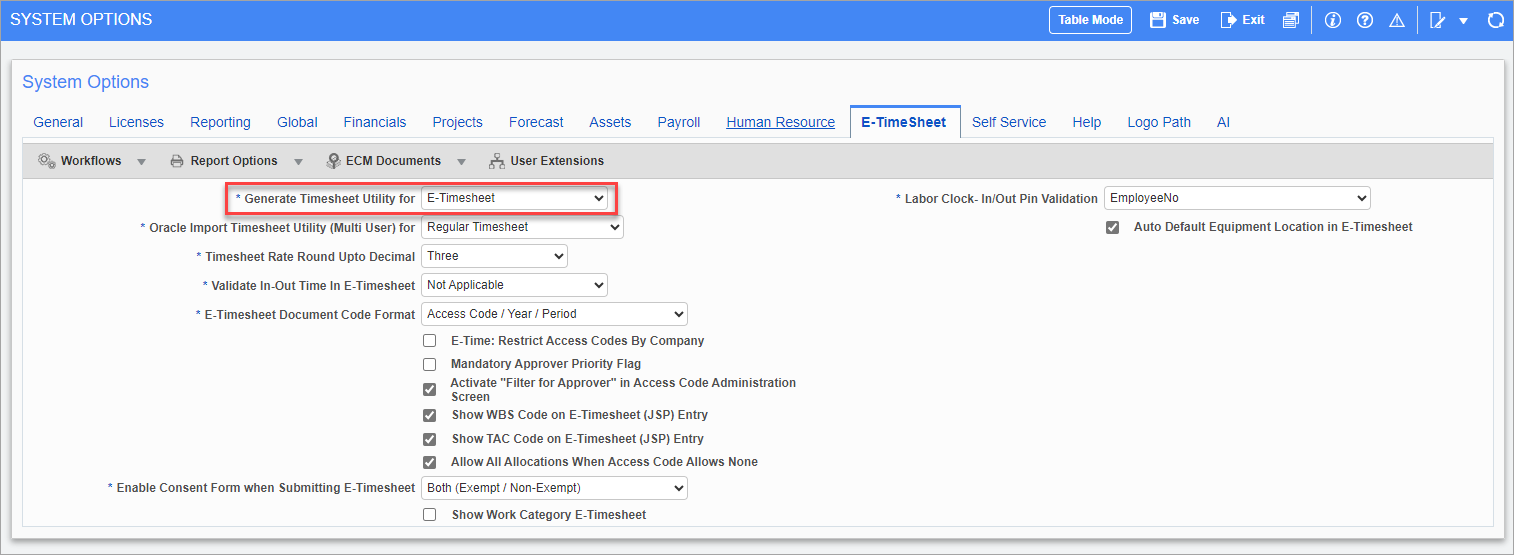Open Generate Timesheet Utility for dropdown
This screenshot has height=555, width=1514.
(x=514, y=198)
